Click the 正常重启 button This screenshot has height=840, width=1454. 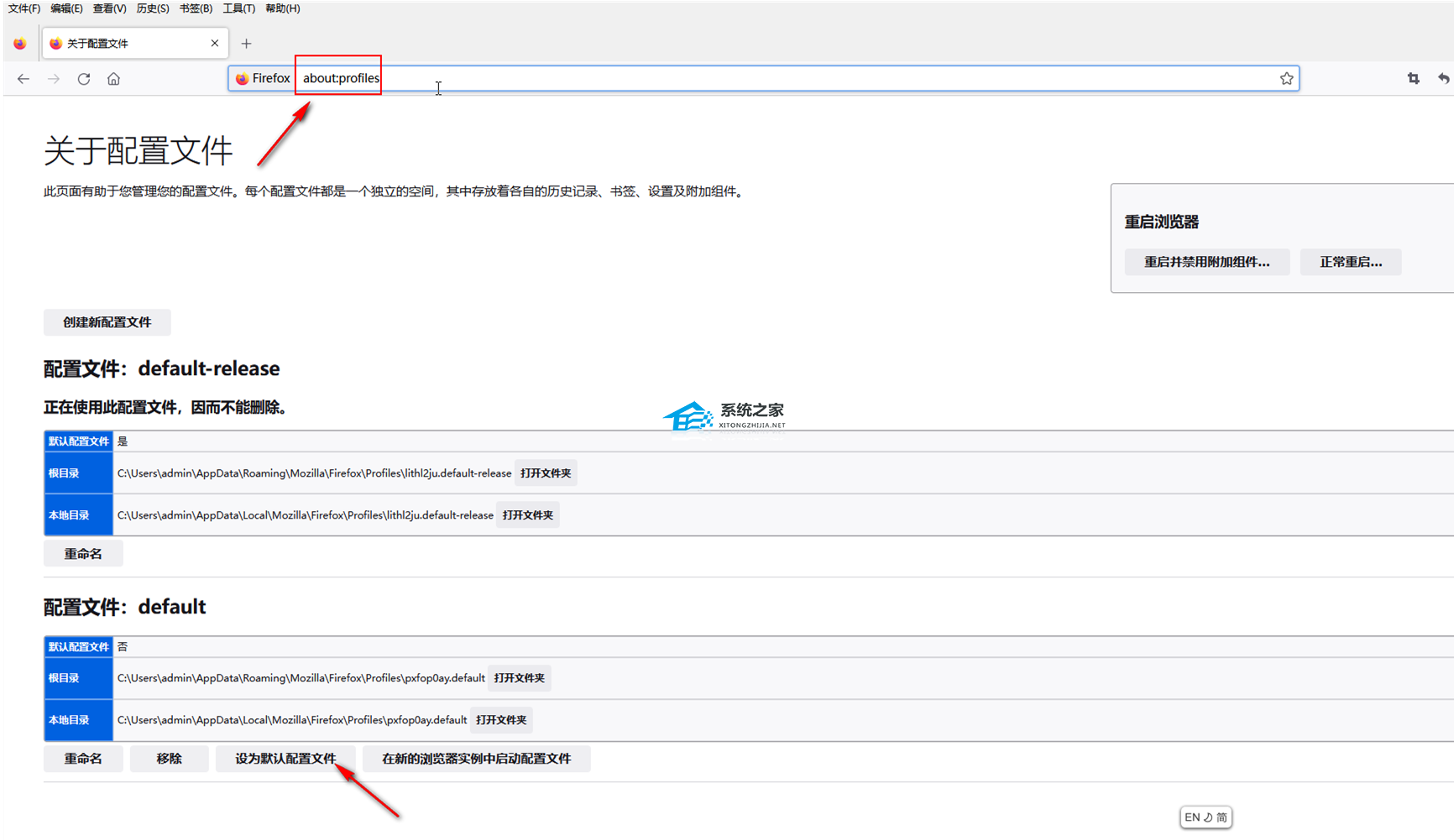[x=1351, y=262]
